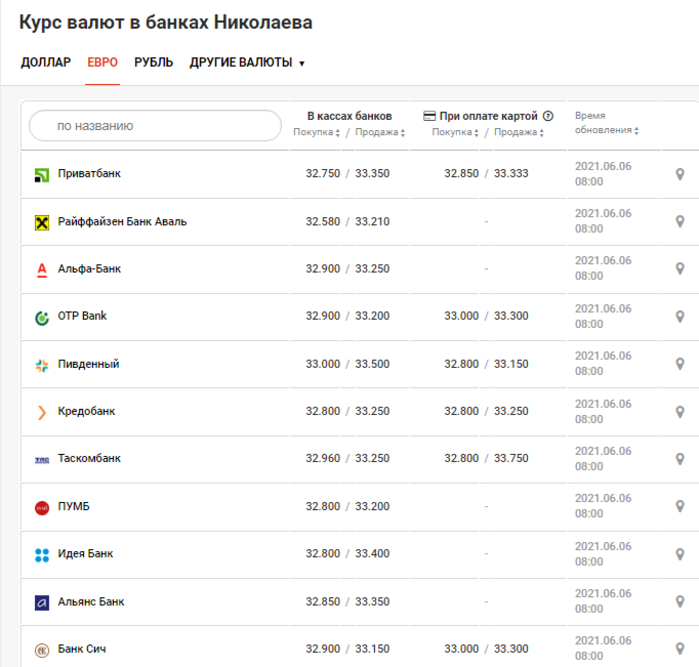Open the Приватбанк bank link
Viewport: 699px width, 667px height.
click(x=89, y=173)
